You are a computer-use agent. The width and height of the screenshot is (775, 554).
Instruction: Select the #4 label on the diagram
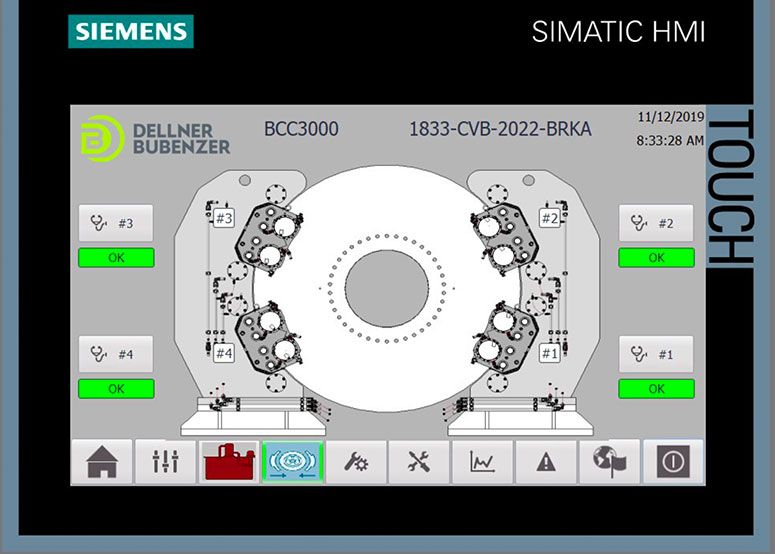tap(224, 353)
